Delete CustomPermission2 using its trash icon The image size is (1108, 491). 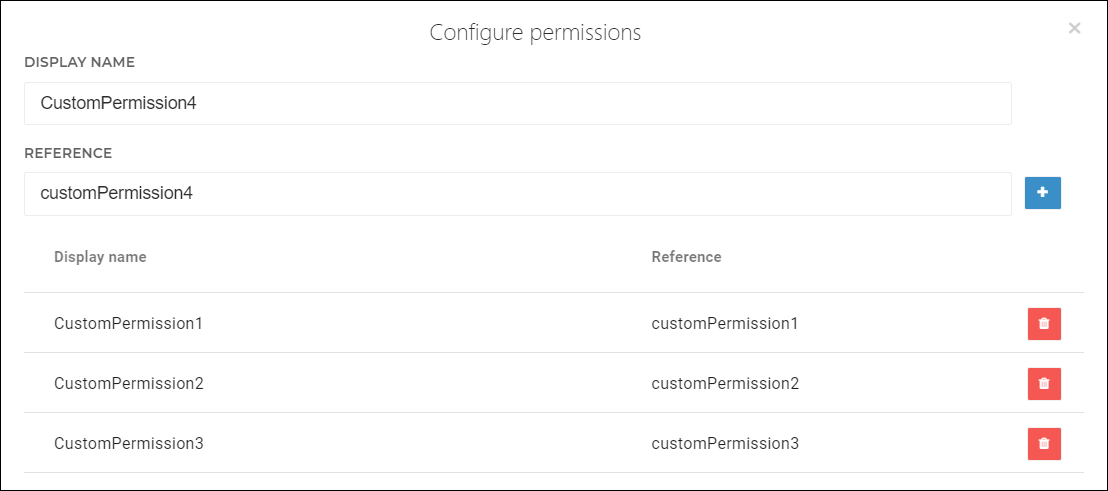1044,384
